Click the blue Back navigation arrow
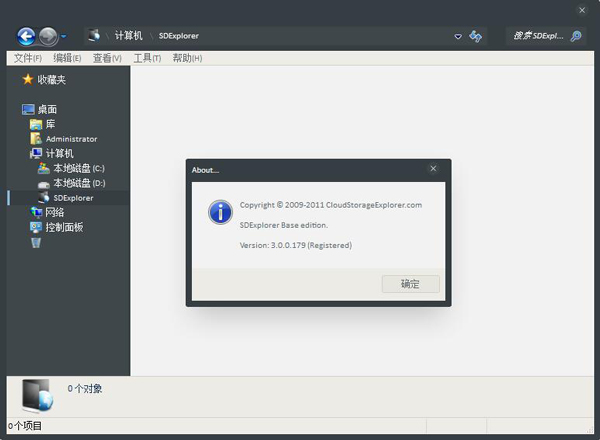The height and width of the screenshot is (440, 600). coord(26,36)
